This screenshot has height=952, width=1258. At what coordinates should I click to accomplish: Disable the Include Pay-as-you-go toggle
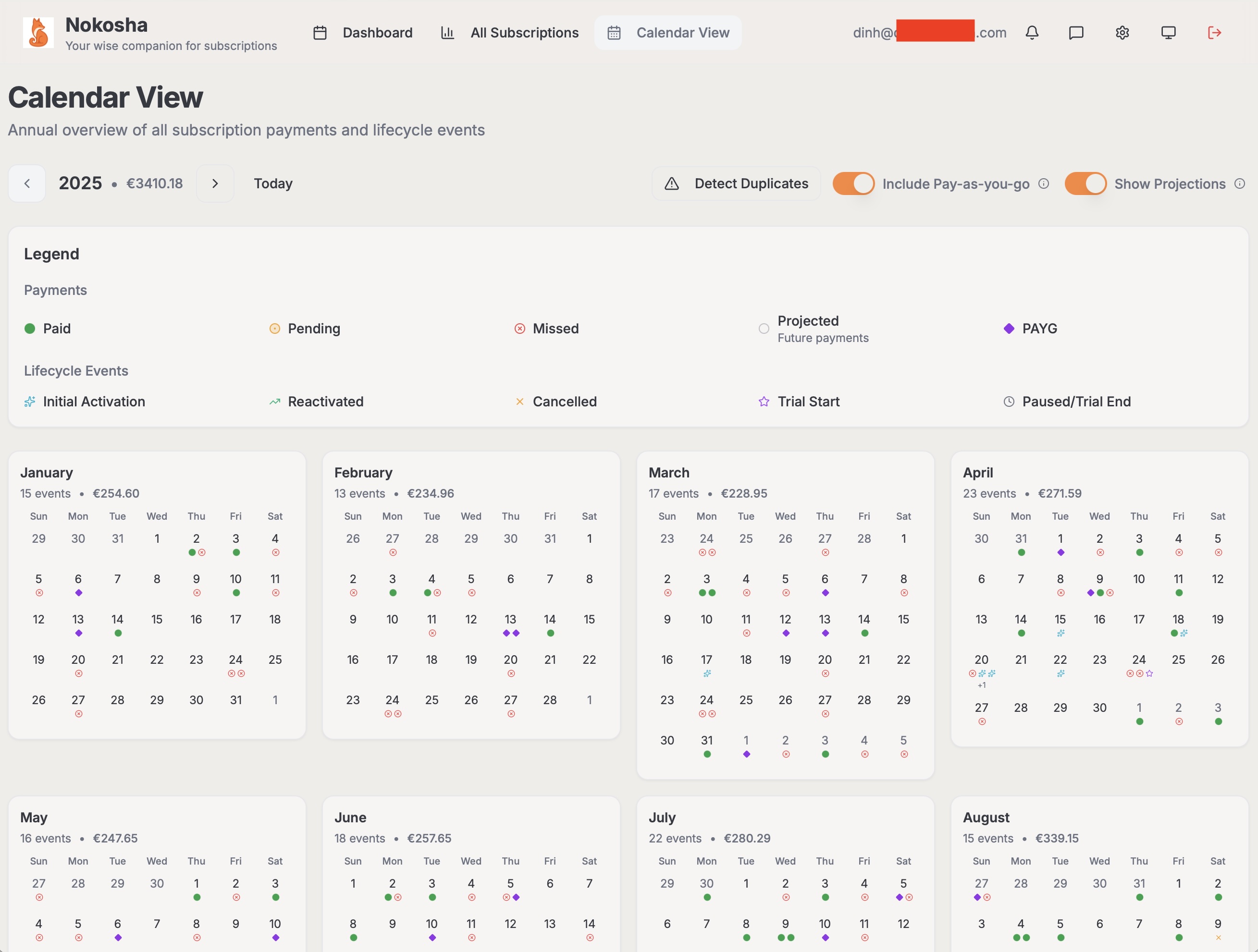[852, 183]
